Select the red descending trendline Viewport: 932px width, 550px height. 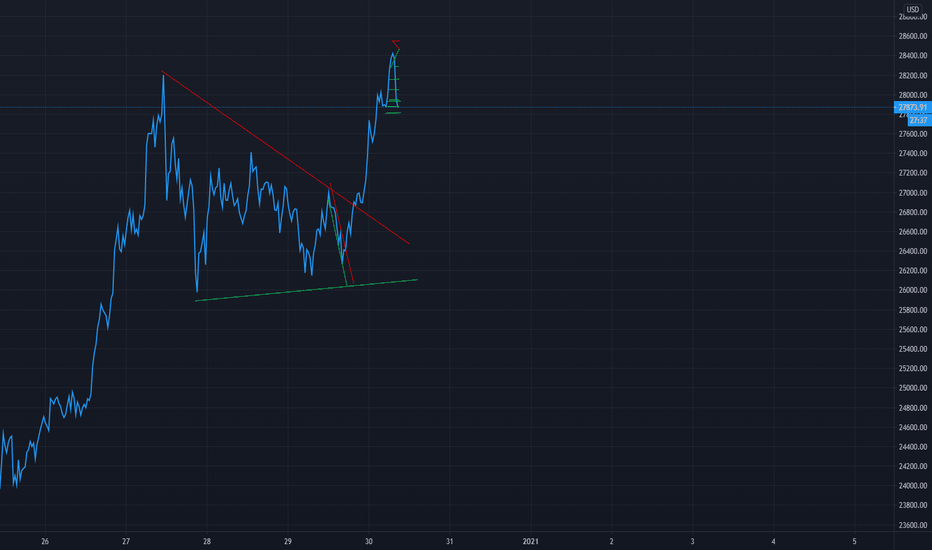click(x=285, y=158)
